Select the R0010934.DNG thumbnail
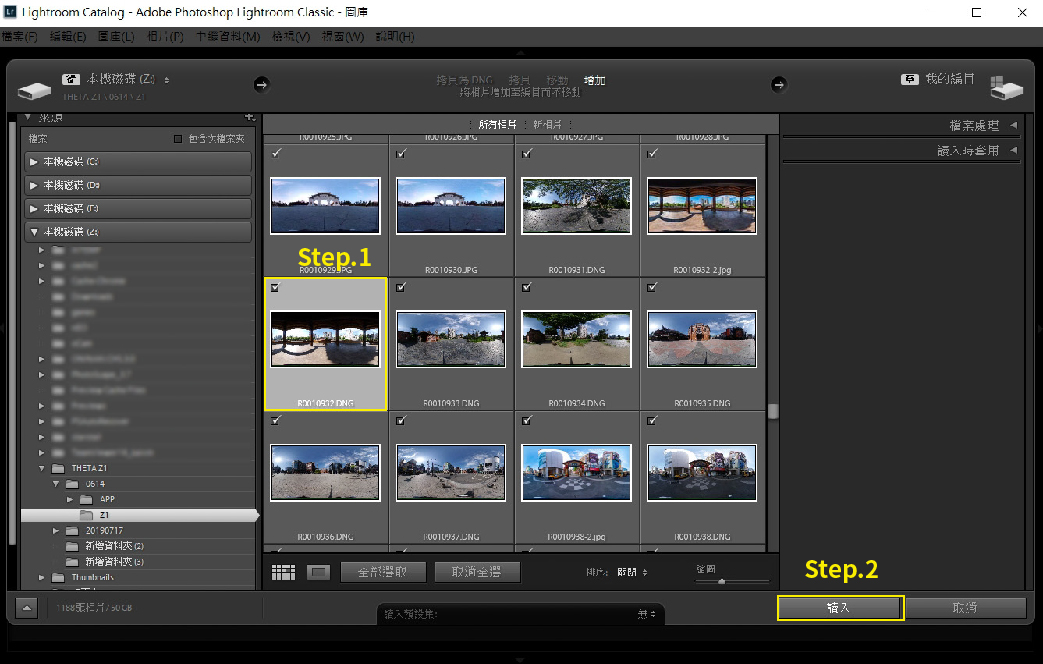Viewport: 1043px width, 664px height. (x=576, y=339)
